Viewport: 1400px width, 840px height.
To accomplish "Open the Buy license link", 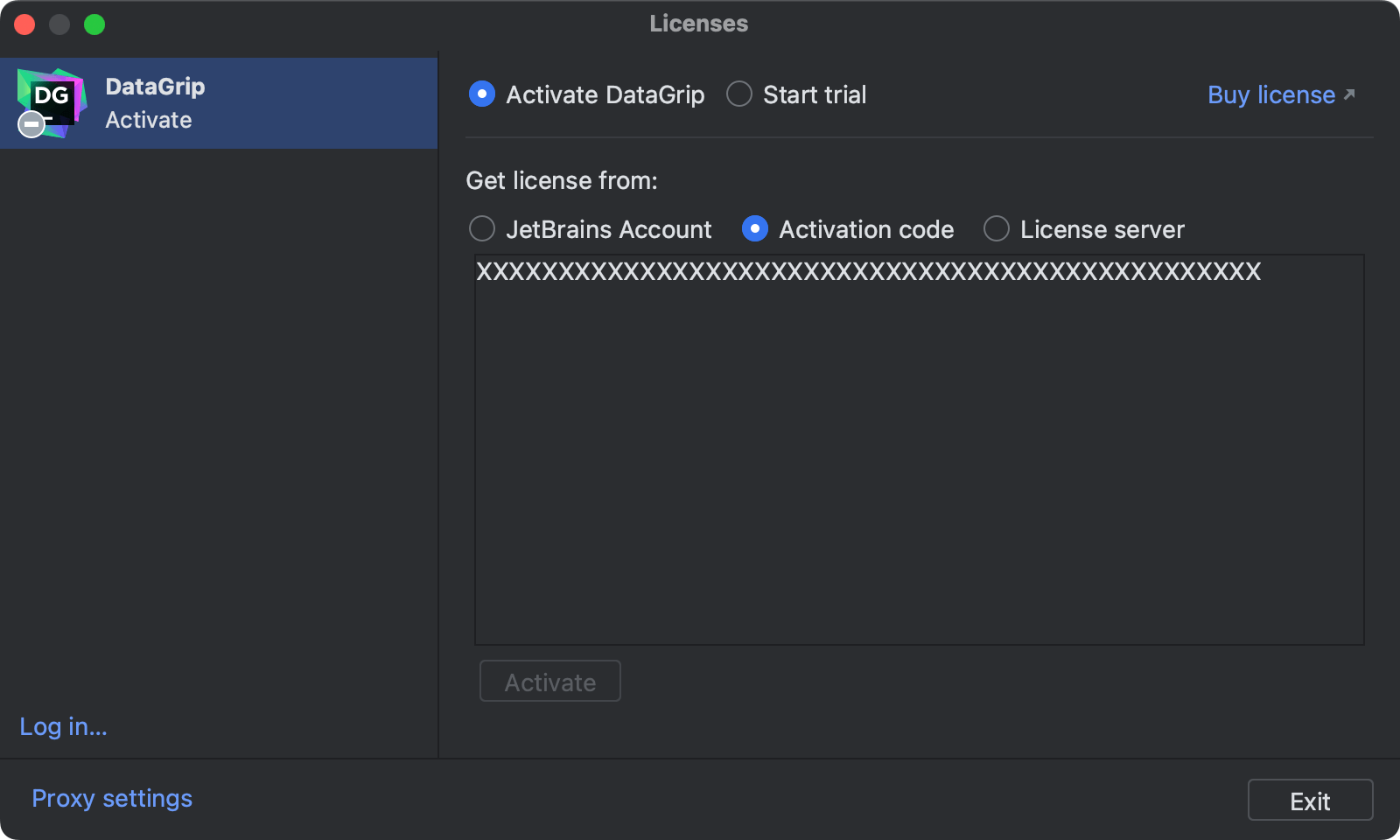I will [x=1270, y=94].
